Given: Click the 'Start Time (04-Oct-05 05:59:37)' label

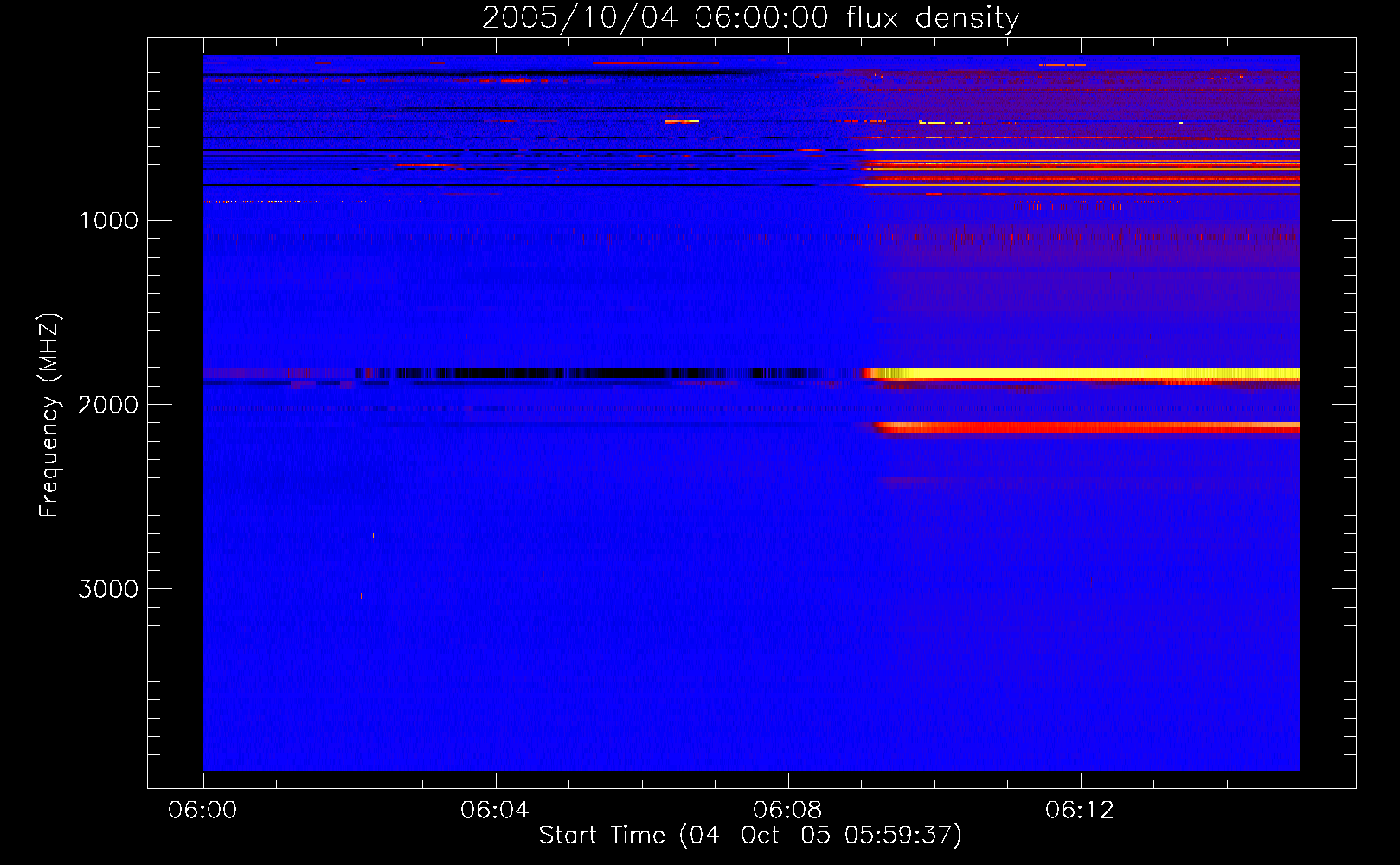Looking at the screenshot, I should [x=750, y=835].
